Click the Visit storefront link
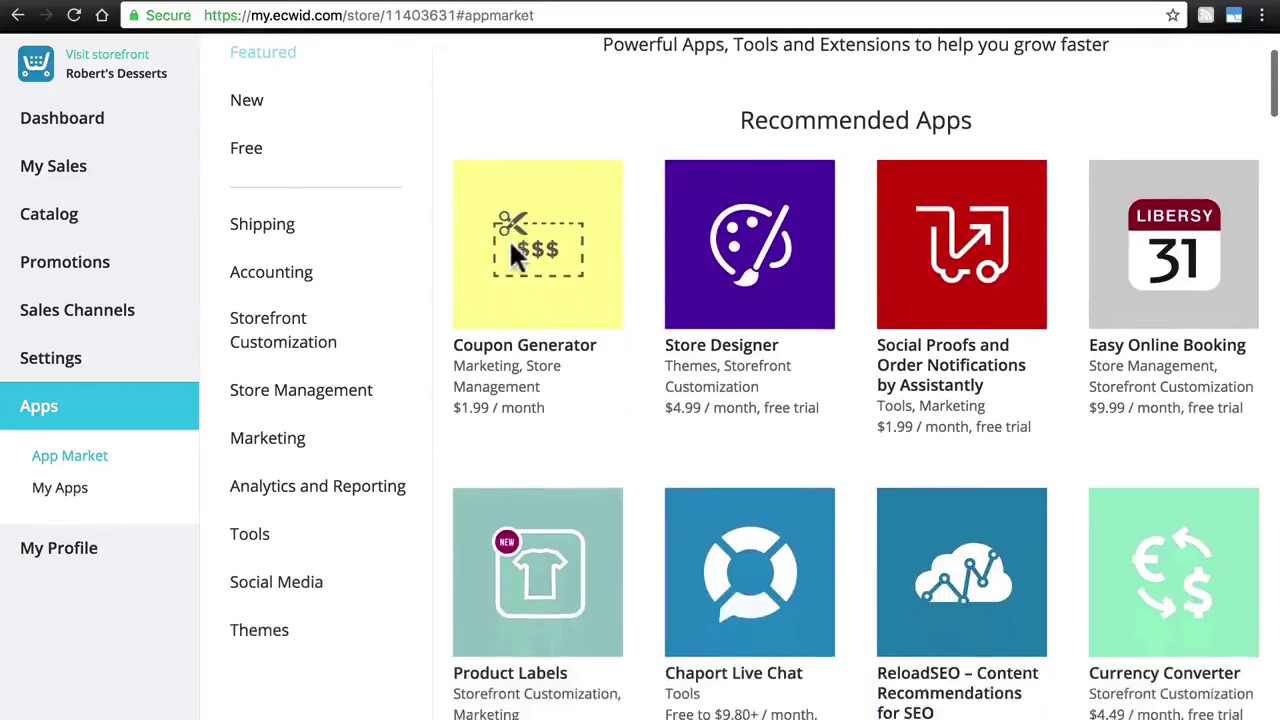1280x720 pixels. [107, 54]
